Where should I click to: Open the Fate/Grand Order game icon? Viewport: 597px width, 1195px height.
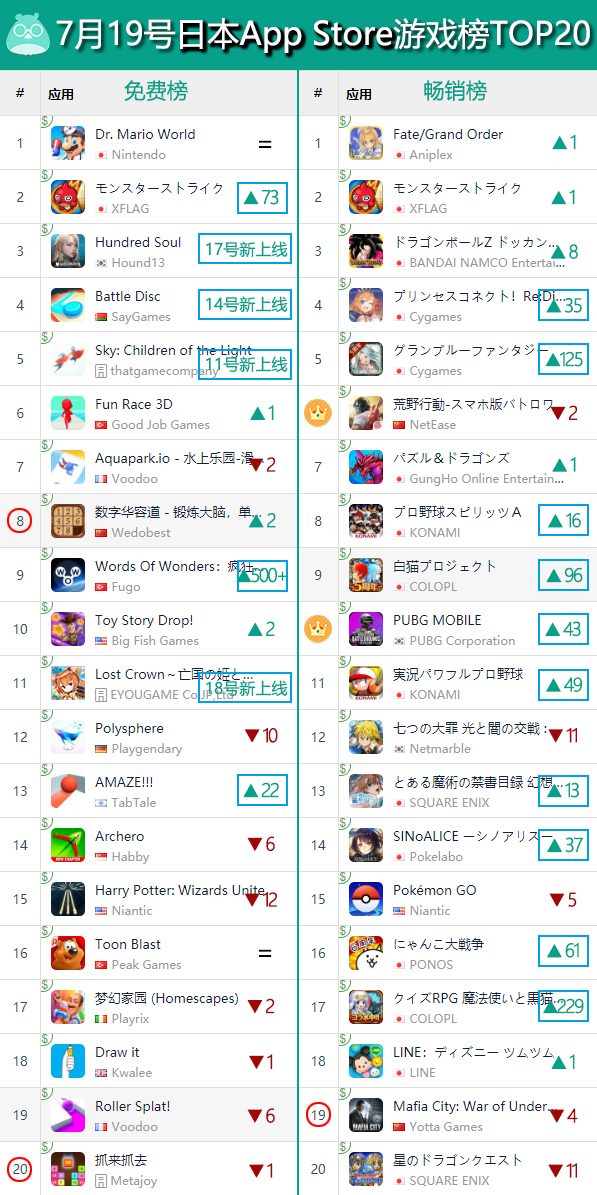click(366, 143)
